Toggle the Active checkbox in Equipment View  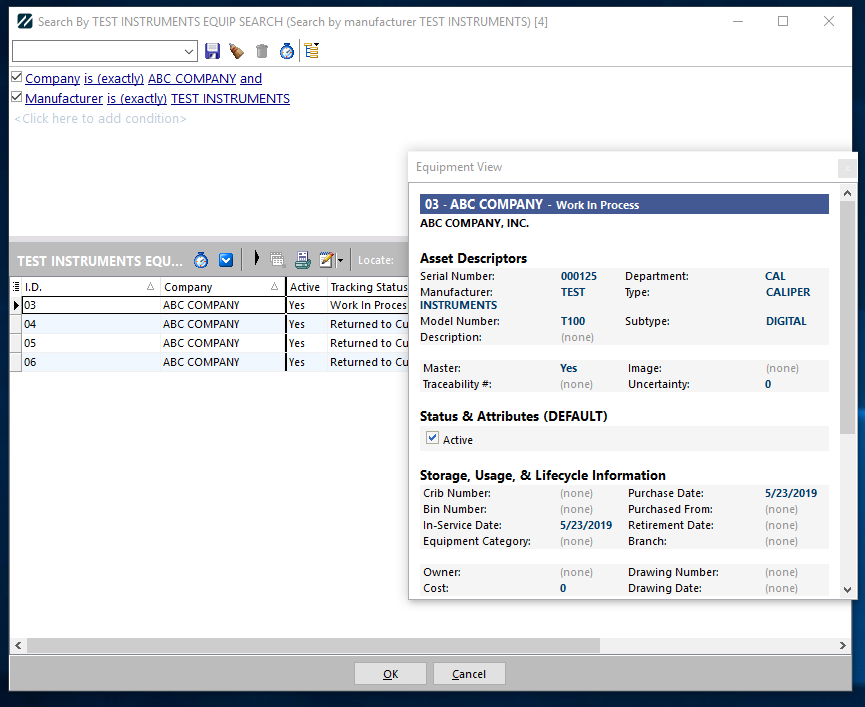433,439
